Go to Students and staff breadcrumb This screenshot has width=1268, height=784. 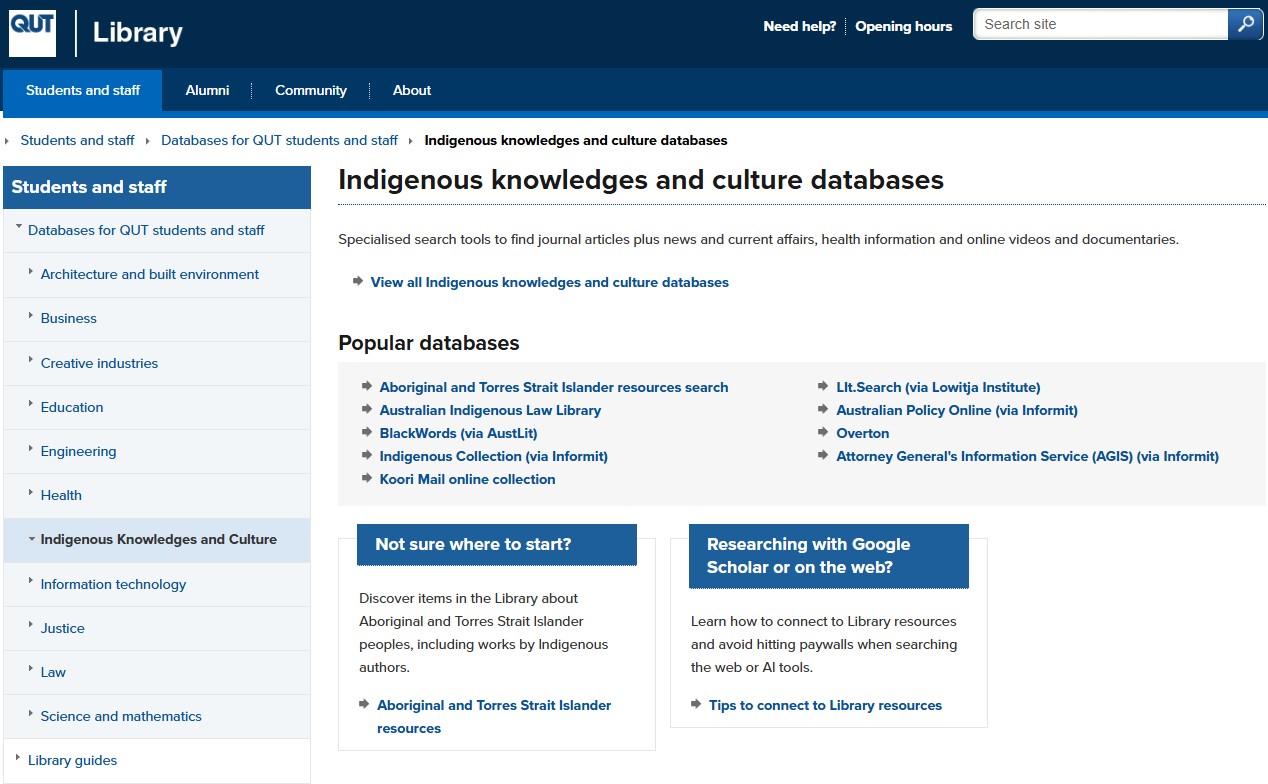tap(77, 140)
